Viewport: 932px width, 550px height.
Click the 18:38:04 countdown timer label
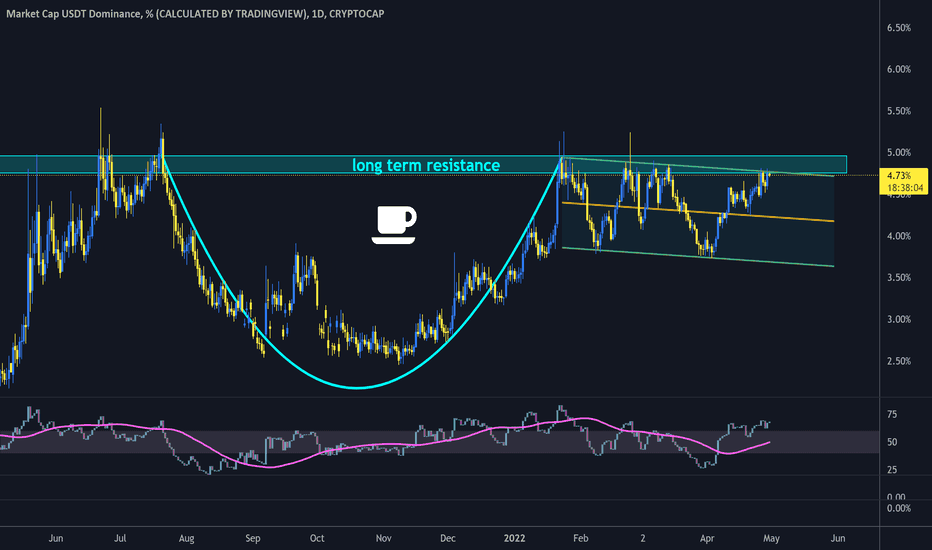pos(905,187)
